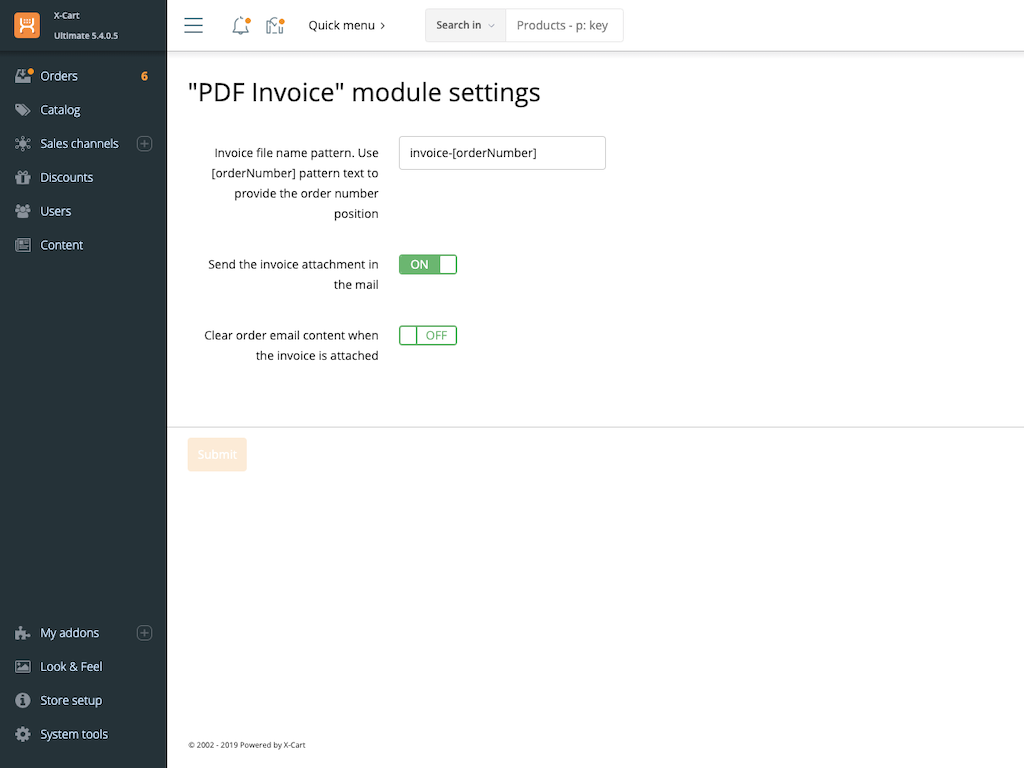This screenshot has width=1024, height=768.
Task: Open the Quick menu
Action: [x=346, y=25]
